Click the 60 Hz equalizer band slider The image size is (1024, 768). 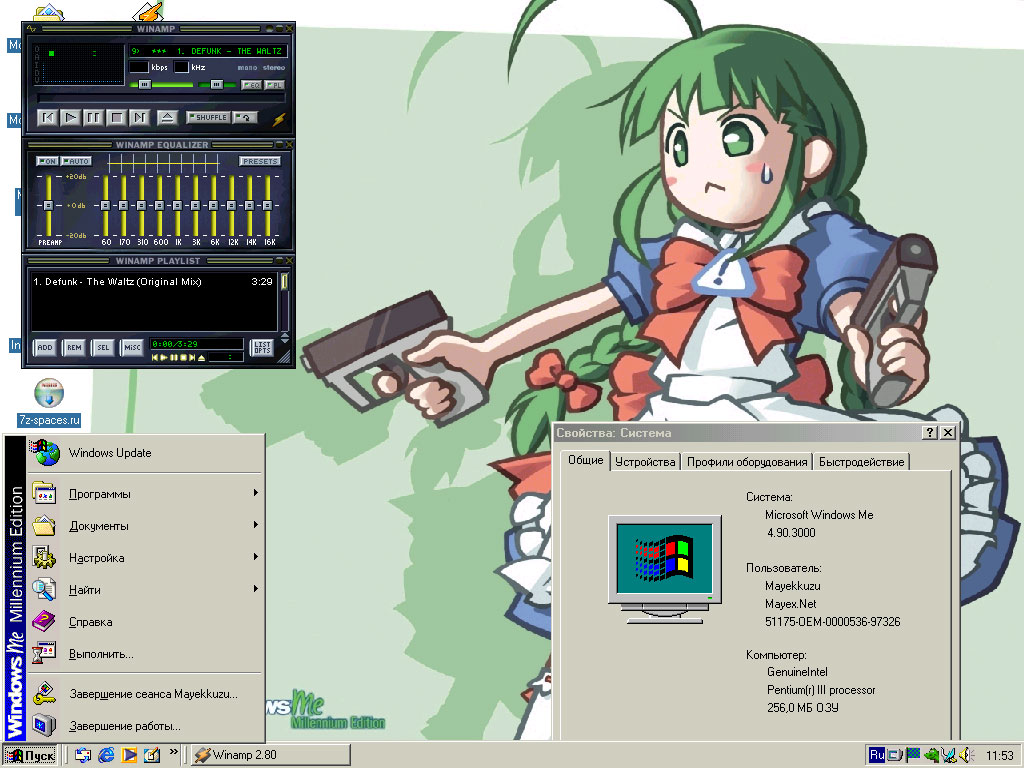[x=106, y=205]
